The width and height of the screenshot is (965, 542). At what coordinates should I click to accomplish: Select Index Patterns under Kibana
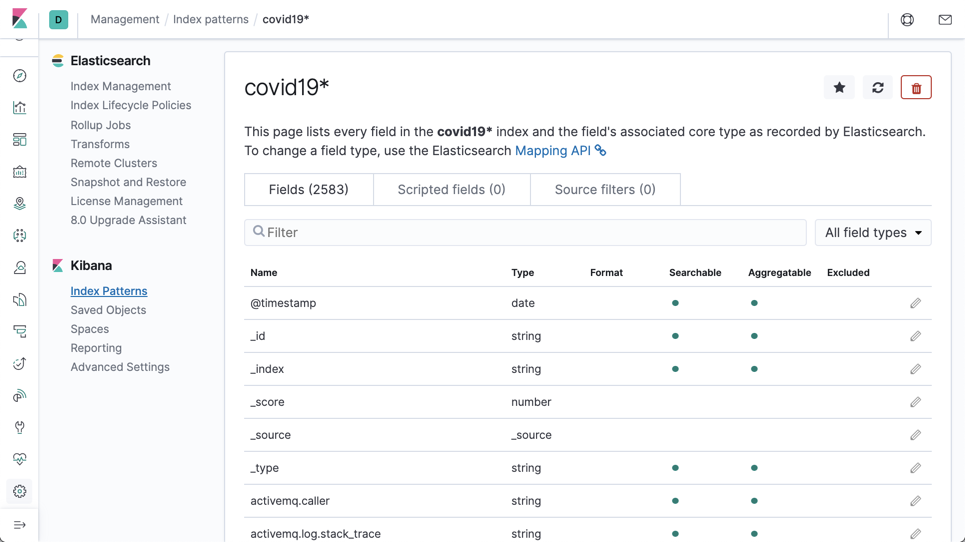[109, 291]
